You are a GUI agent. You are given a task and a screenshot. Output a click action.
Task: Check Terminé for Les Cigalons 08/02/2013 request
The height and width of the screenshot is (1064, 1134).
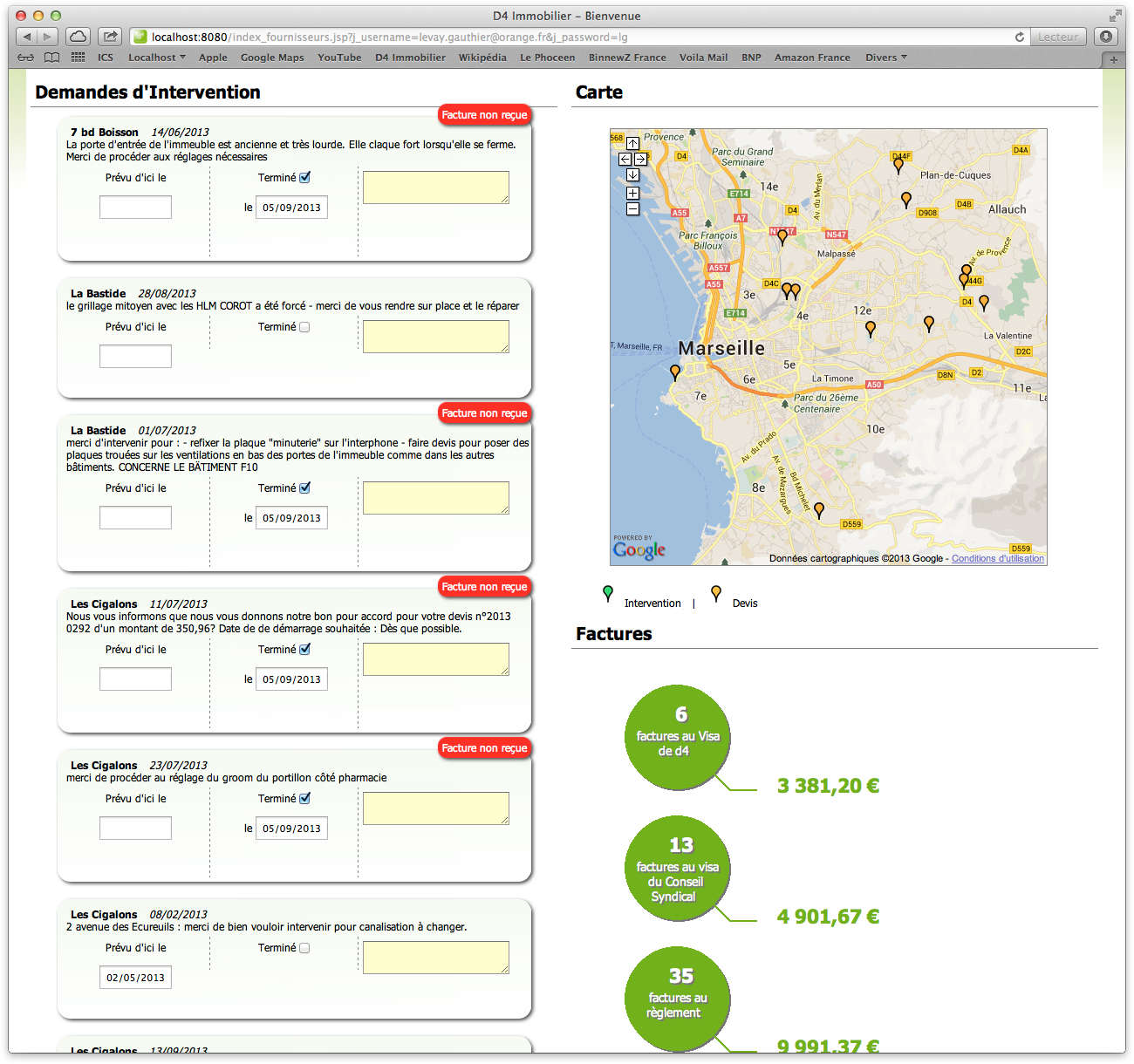[304, 948]
